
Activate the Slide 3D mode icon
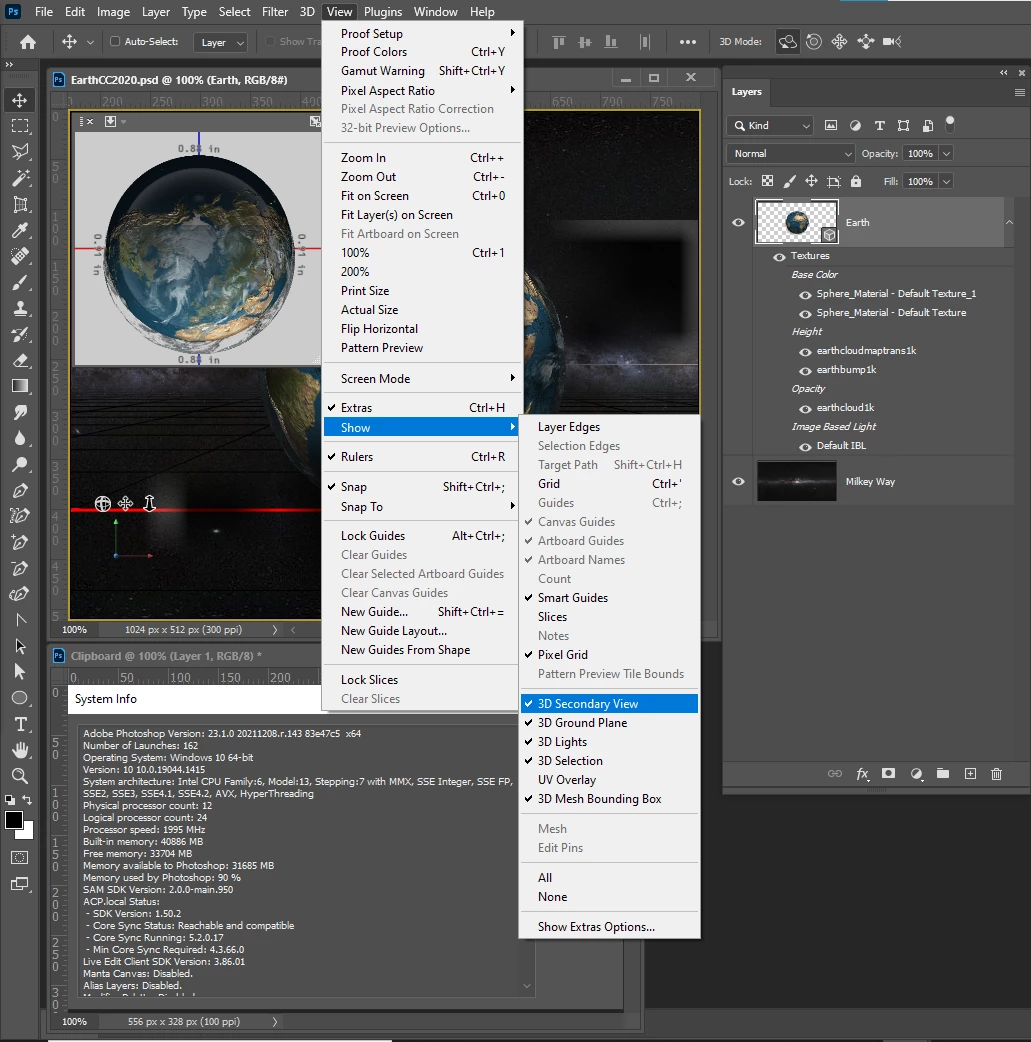(865, 42)
